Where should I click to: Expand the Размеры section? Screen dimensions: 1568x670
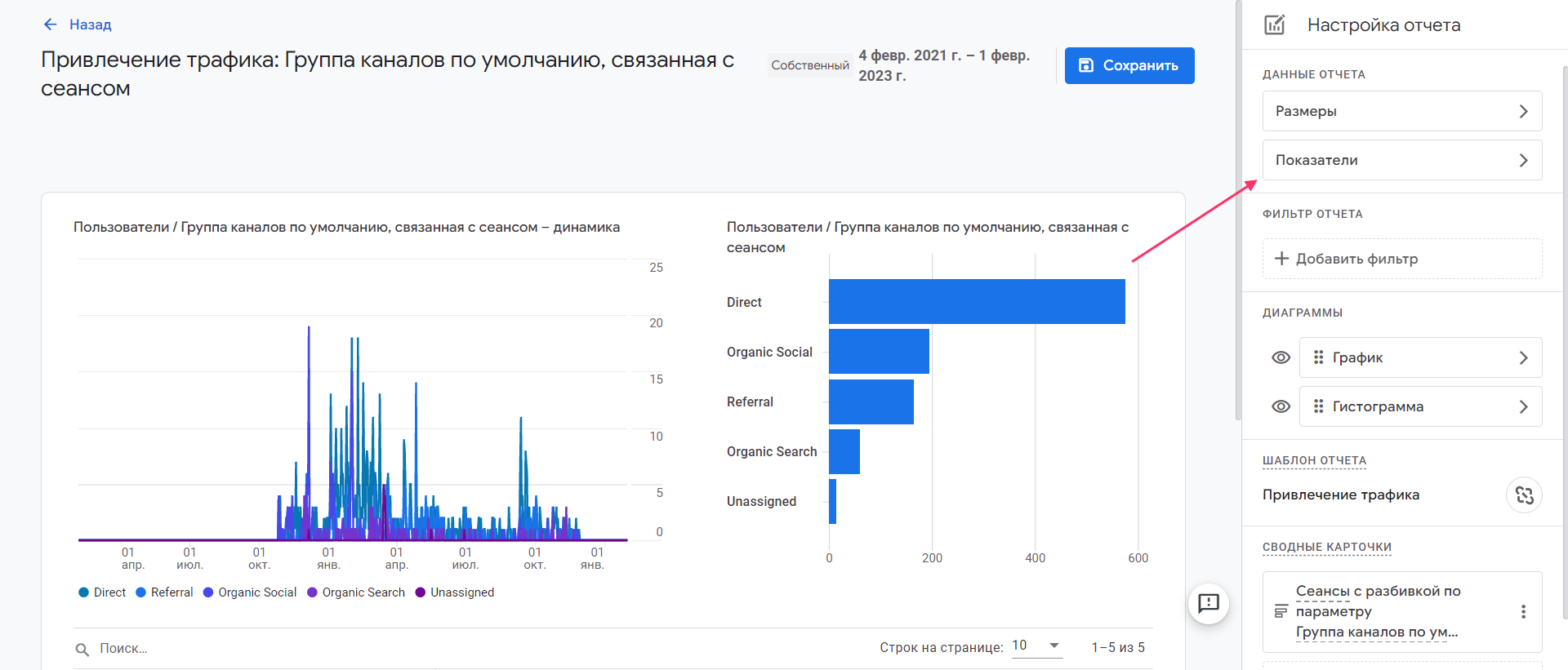click(1401, 111)
